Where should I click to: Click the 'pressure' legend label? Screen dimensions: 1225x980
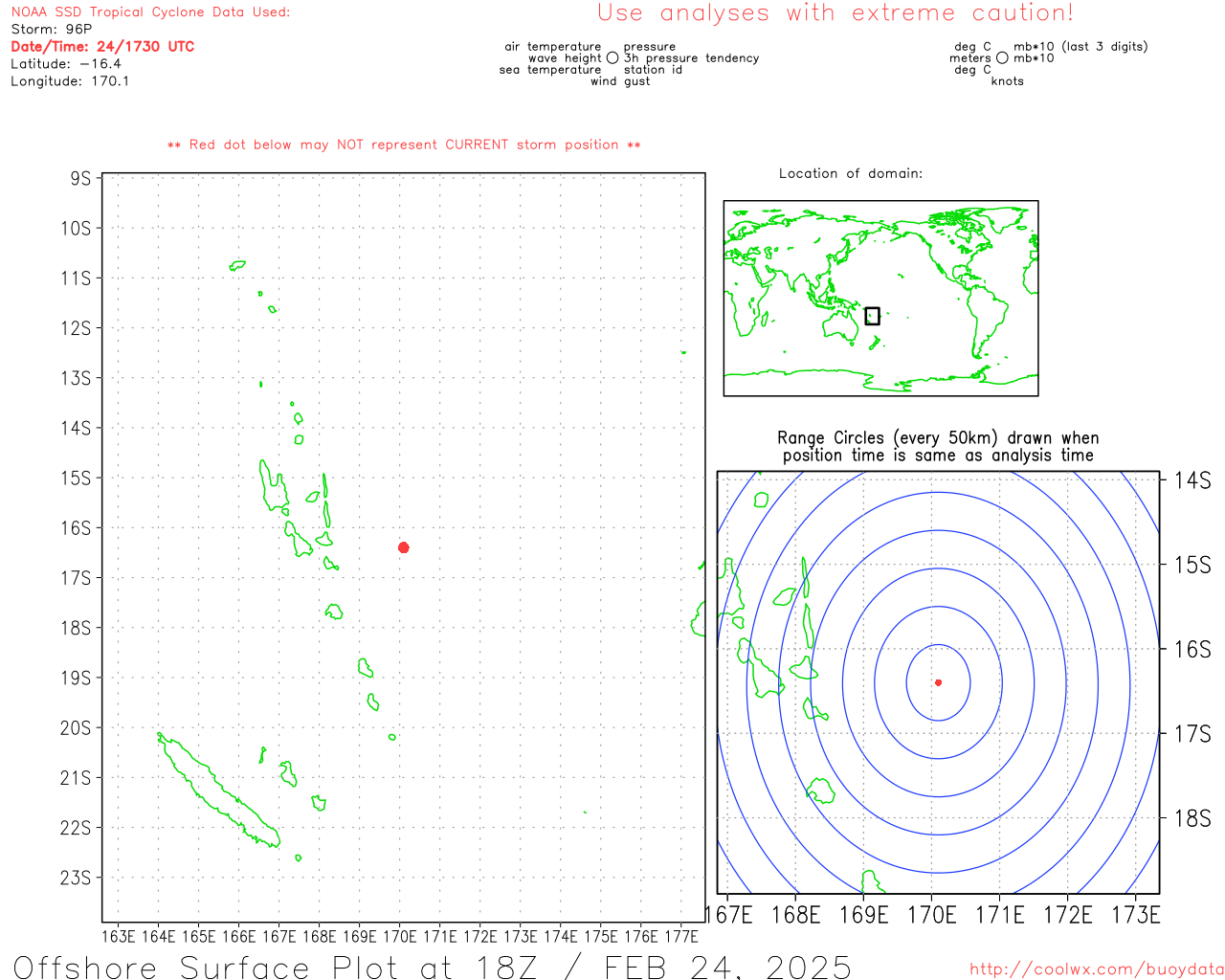650,47
